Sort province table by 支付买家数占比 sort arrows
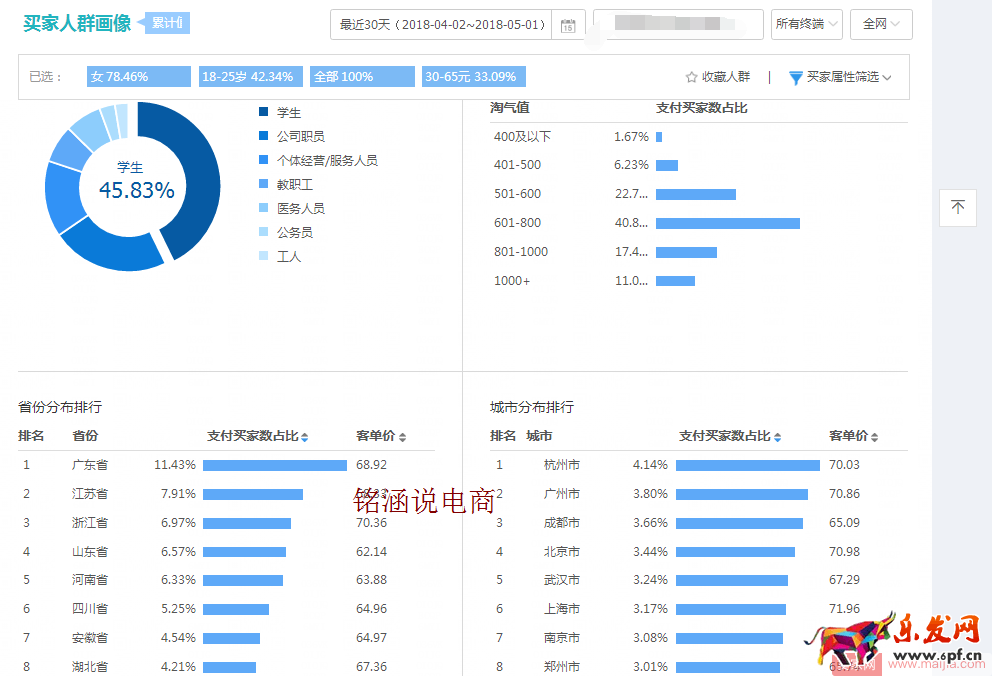Image resolution: width=992 pixels, height=676 pixels. [x=304, y=437]
